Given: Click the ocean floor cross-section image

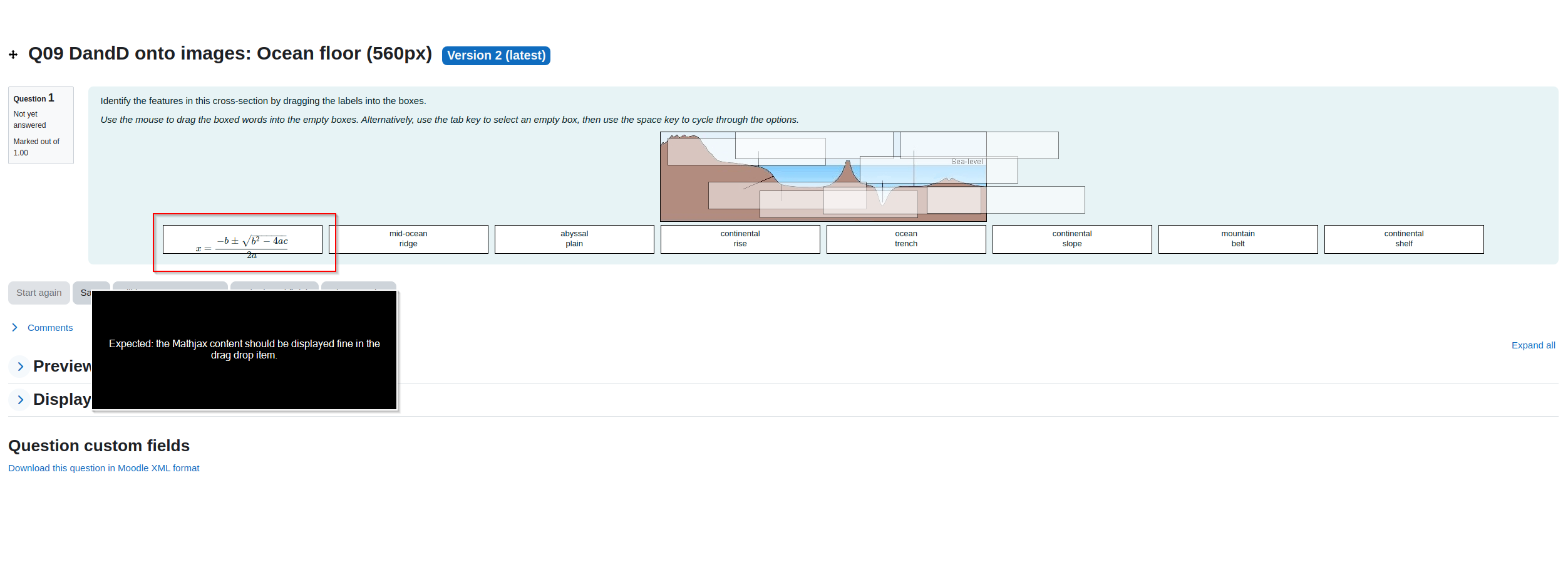Looking at the screenshot, I should 823,177.
